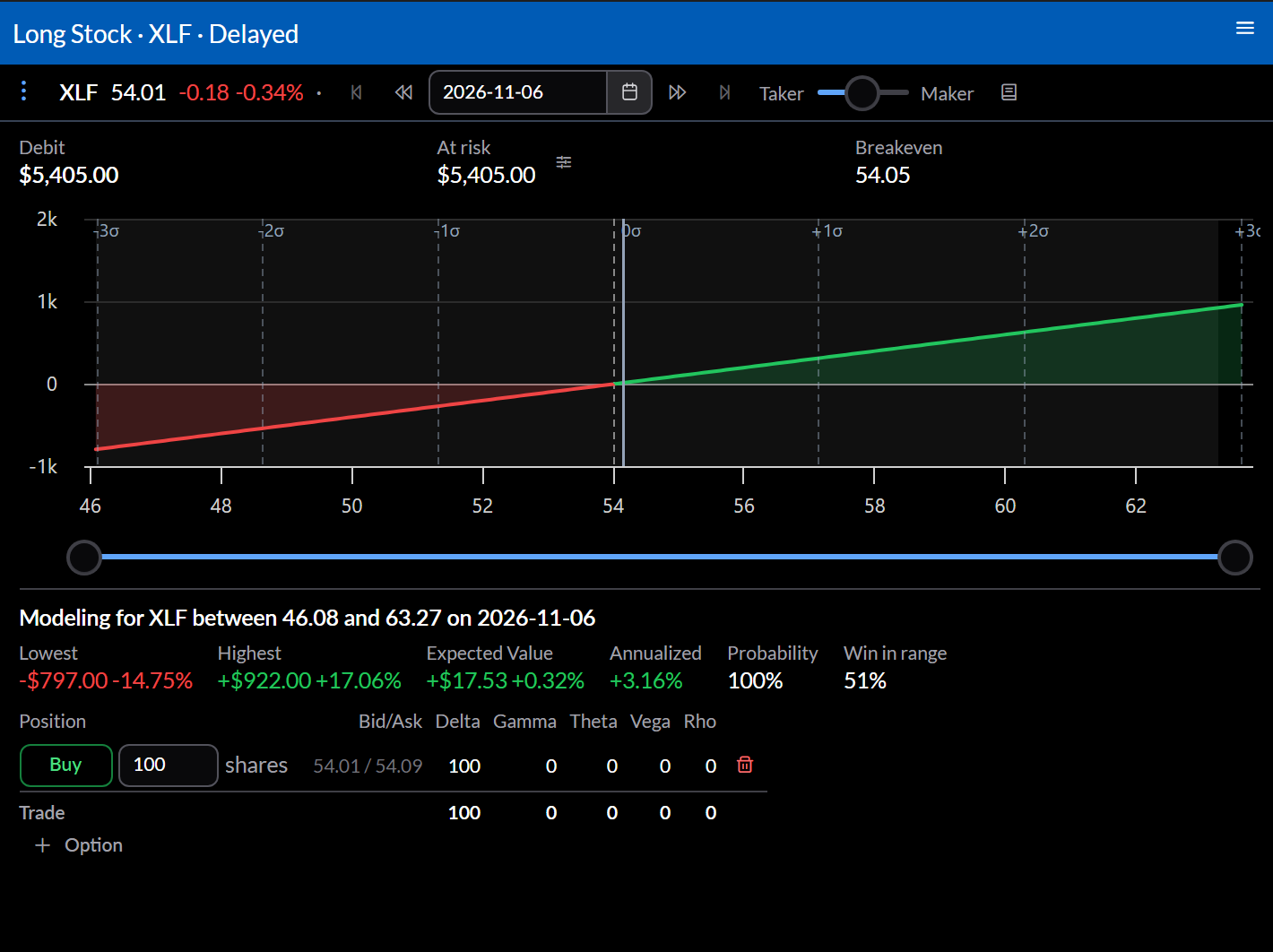Grab the right price range slider handle
This screenshot has height=952, width=1273.
(1234, 558)
